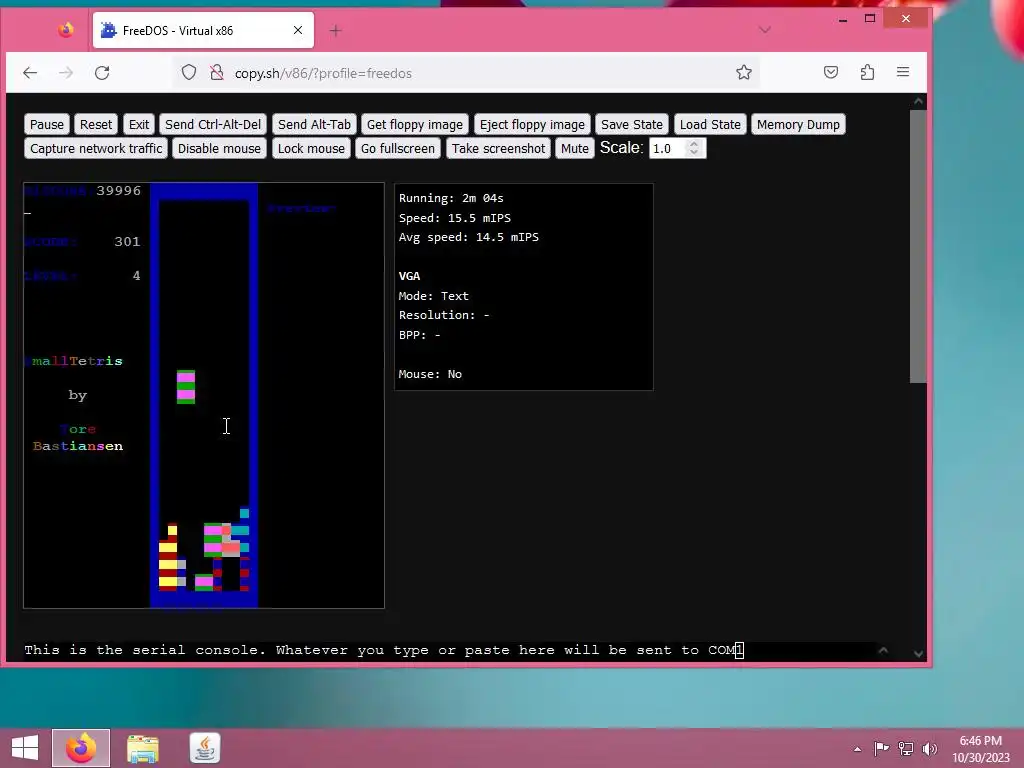Click the Save State button
This screenshot has width=1024, height=768.
click(632, 124)
